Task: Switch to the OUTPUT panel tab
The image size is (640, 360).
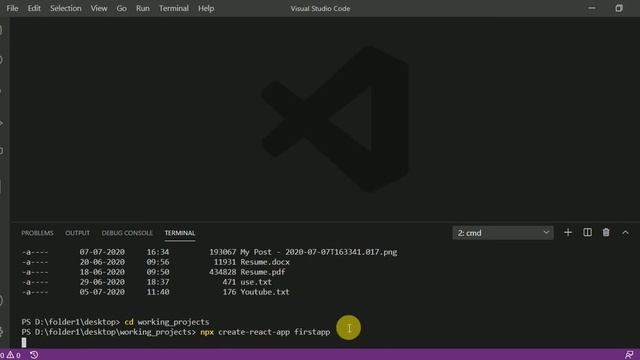Action: (78, 233)
